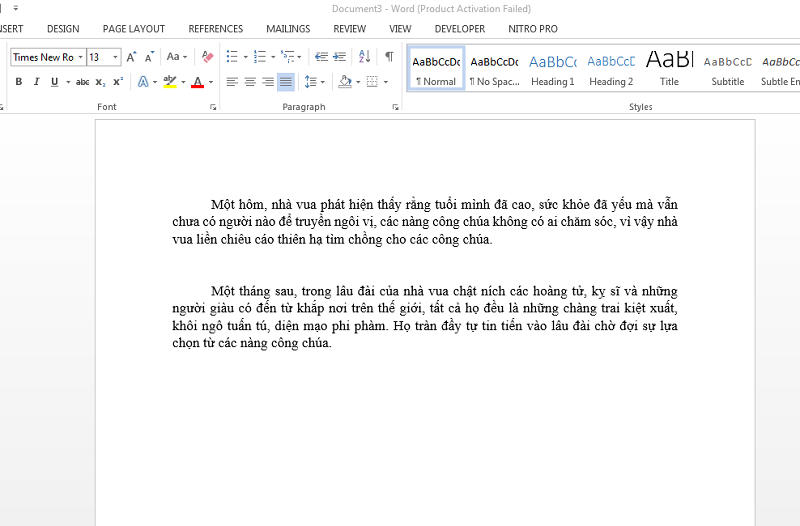Open font name dropdown
This screenshot has height=526, width=800.
pyautogui.click(x=80, y=57)
